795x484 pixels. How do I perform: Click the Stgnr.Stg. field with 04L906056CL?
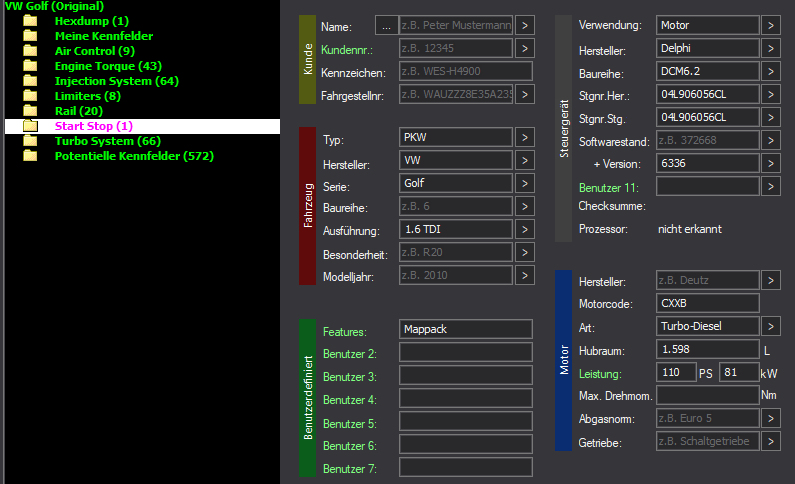click(708, 118)
